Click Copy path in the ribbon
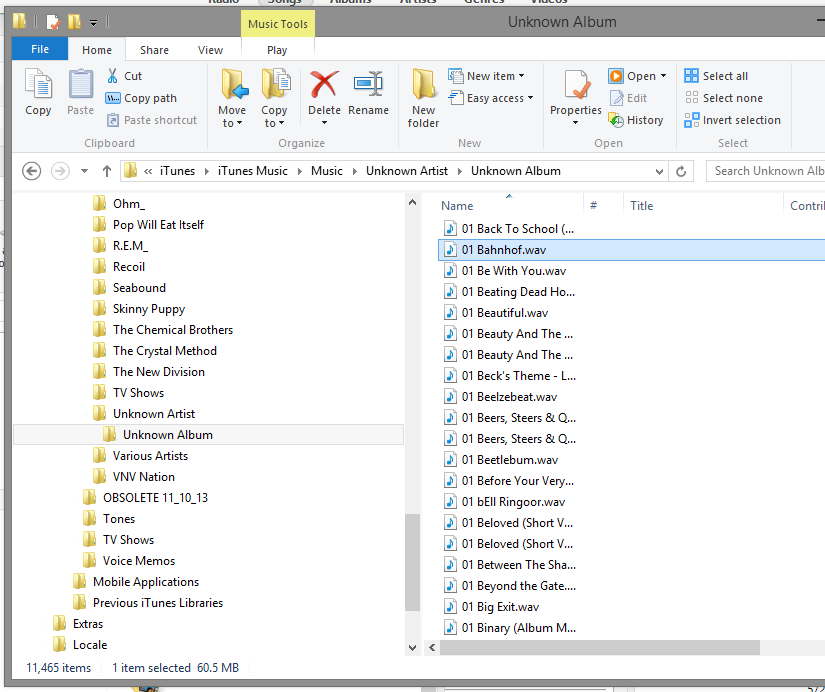Viewport: 825px width, 692px height. (141, 98)
